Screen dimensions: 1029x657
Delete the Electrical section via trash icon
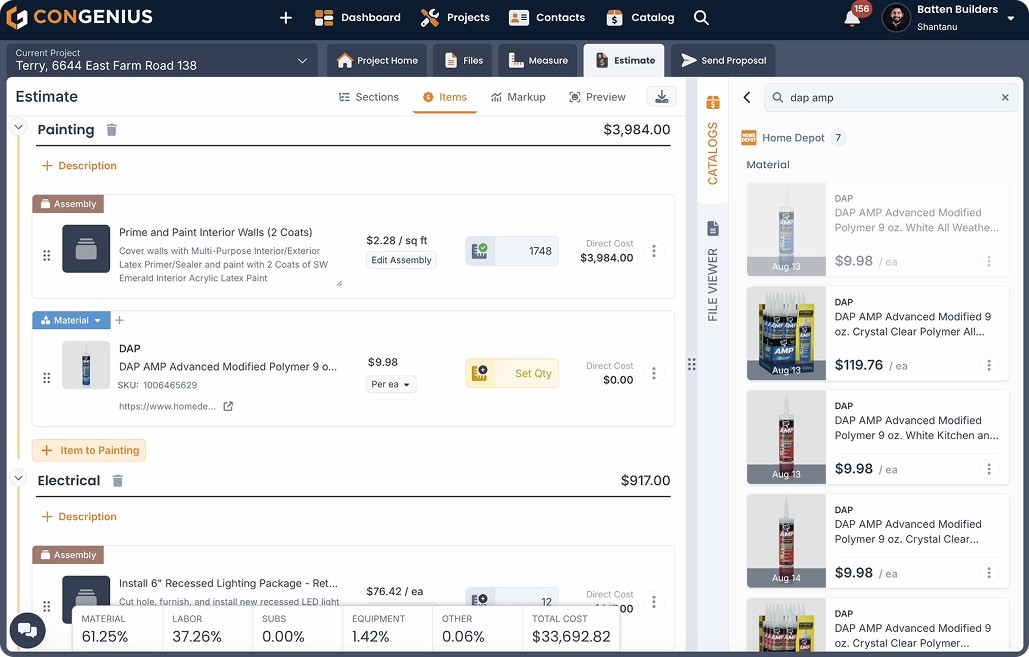pos(117,481)
